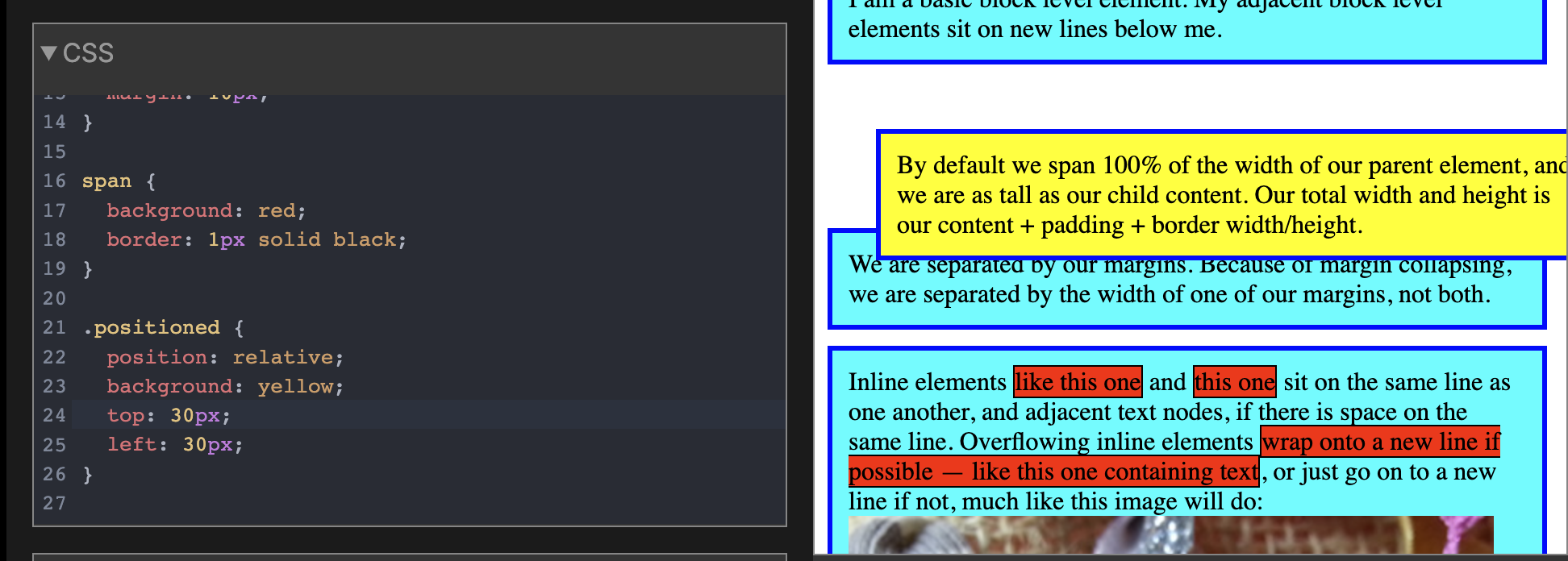
Task: Click the 'position: relative;' declaration
Action: [225, 357]
